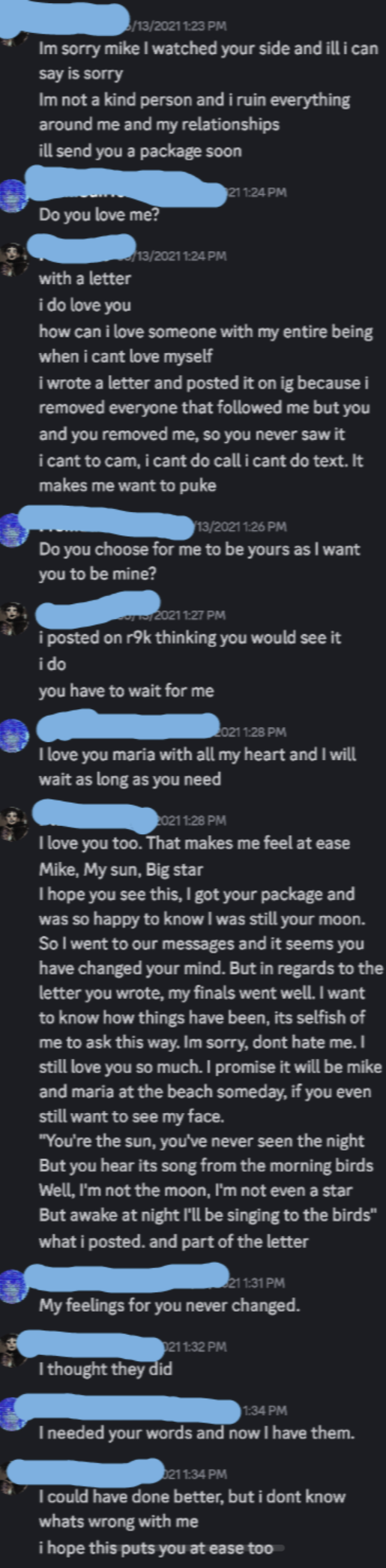Select avatar next to "i posted on r9k" message

[13, 618]
